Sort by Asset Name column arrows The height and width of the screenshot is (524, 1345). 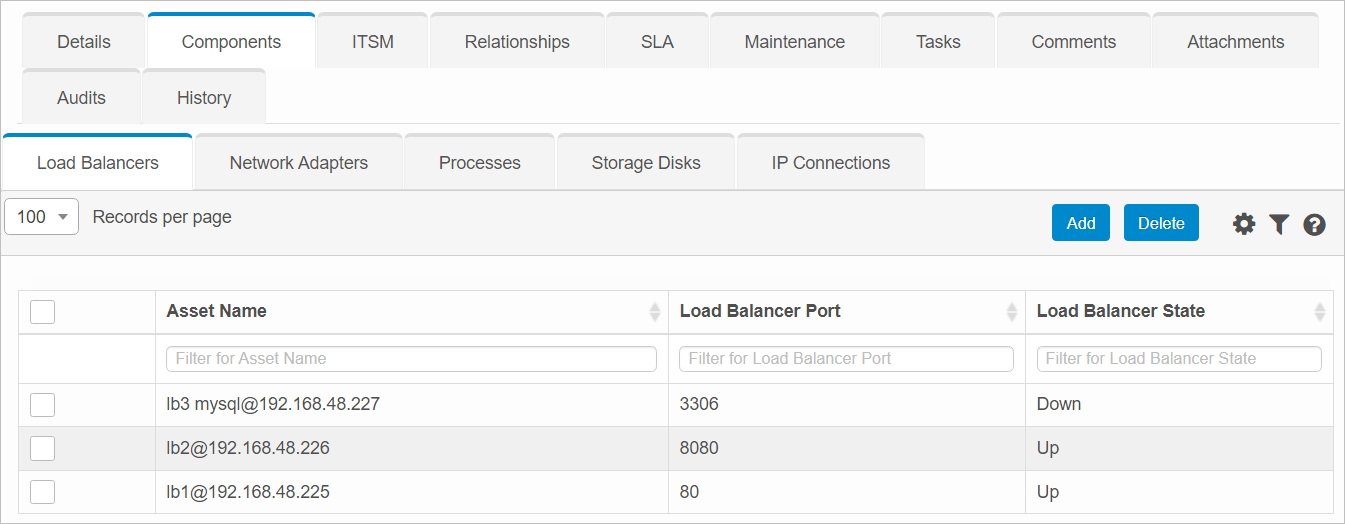click(x=655, y=312)
